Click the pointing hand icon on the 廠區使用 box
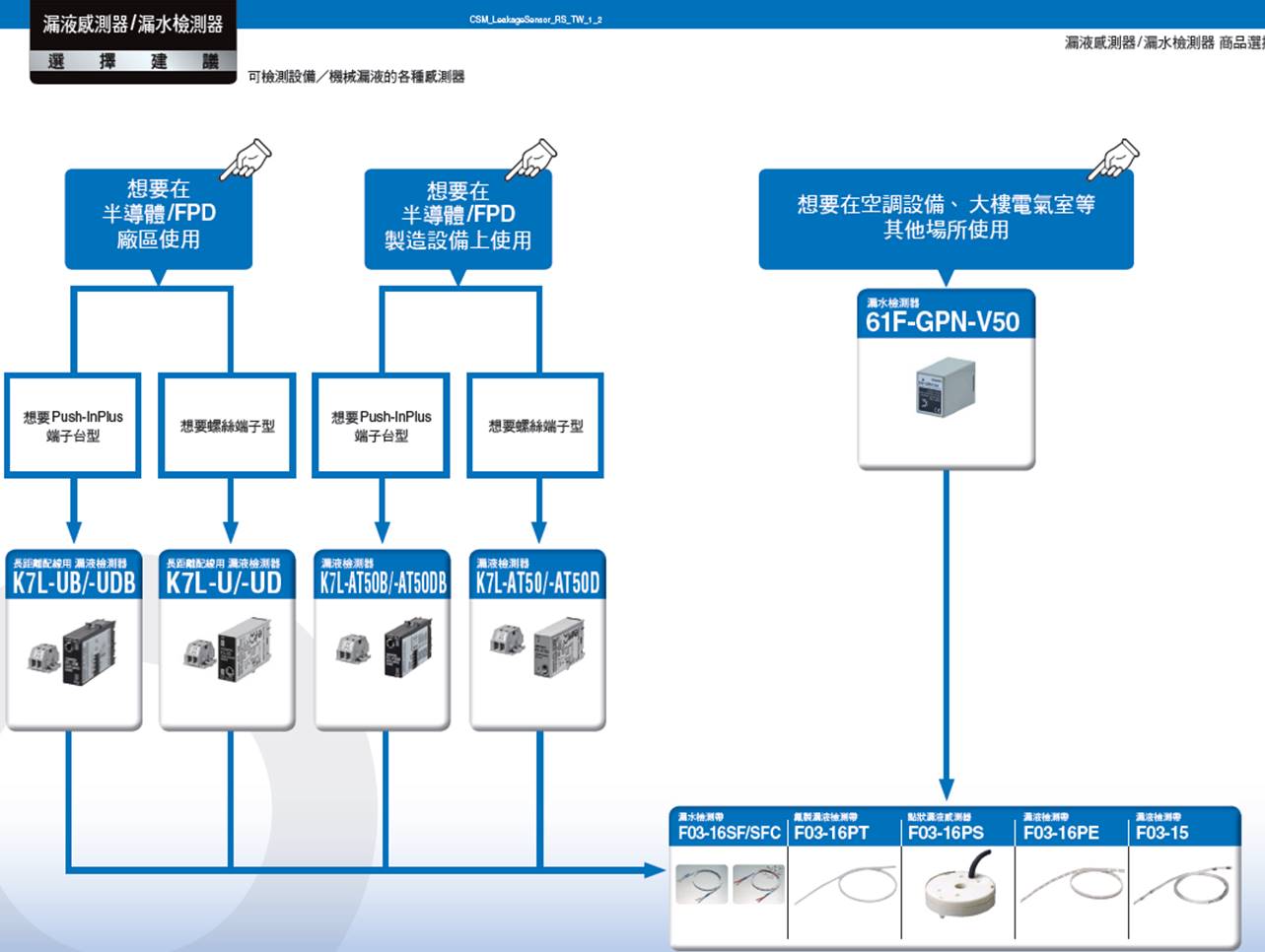1265x952 pixels. [x=246, y=160]
